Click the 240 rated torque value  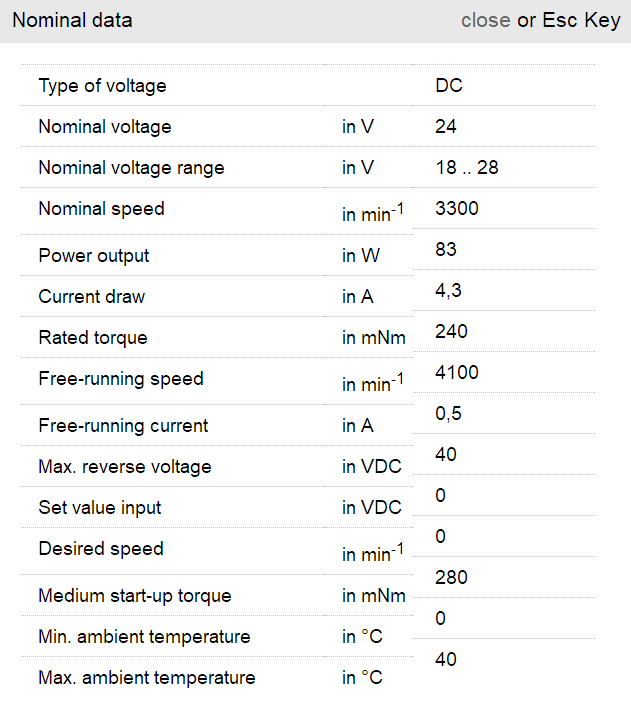click(451, 331)
